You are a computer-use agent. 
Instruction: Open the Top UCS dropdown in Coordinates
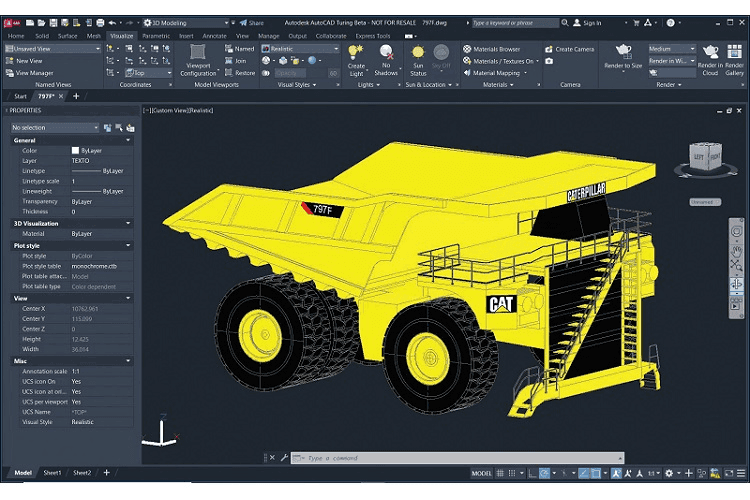coord(149,73)
